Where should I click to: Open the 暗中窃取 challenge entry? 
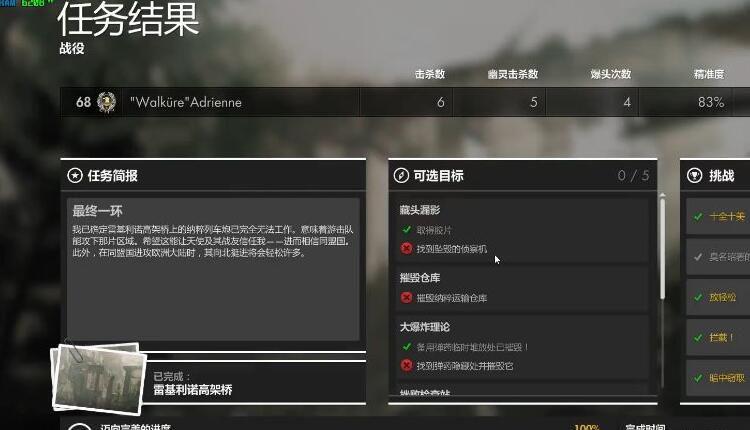click(718, 378)
